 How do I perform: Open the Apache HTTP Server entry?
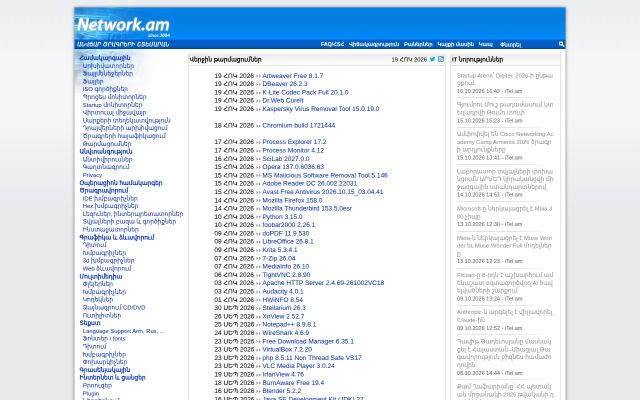click(x=323, y=282)
